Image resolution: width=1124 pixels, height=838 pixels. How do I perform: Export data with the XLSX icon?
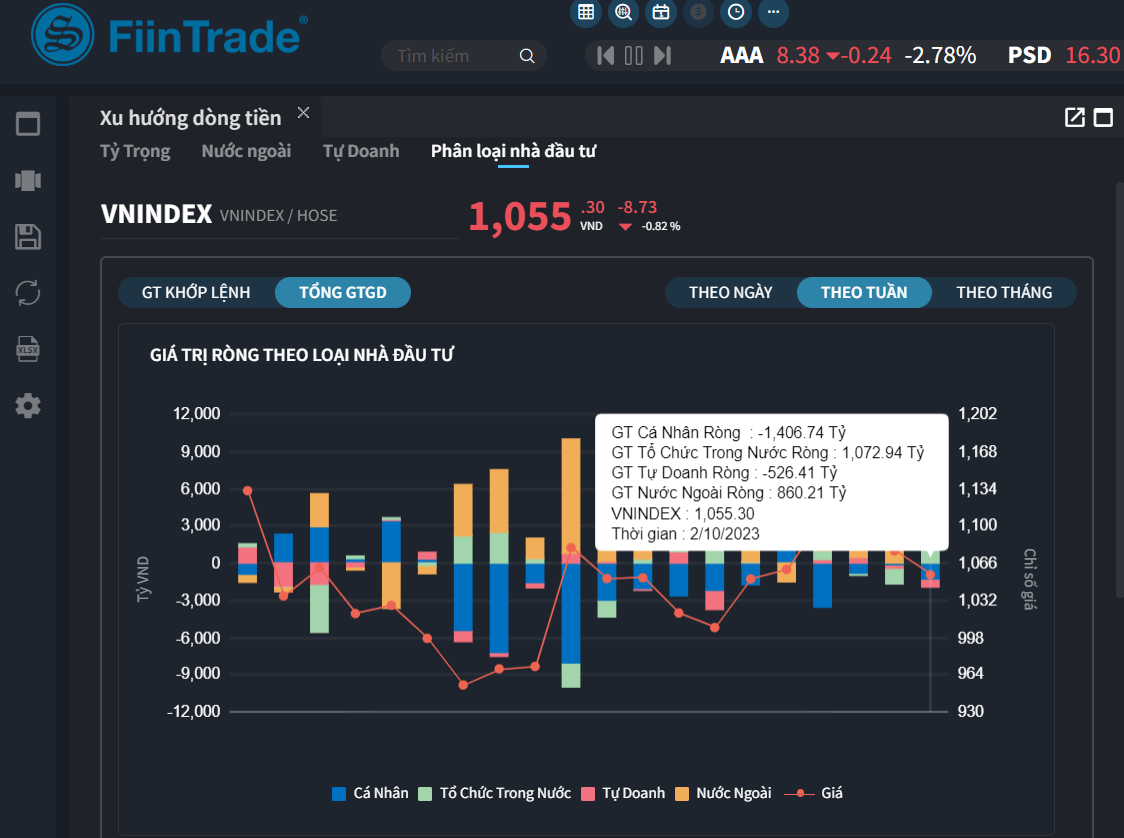[x=28, y=349]
